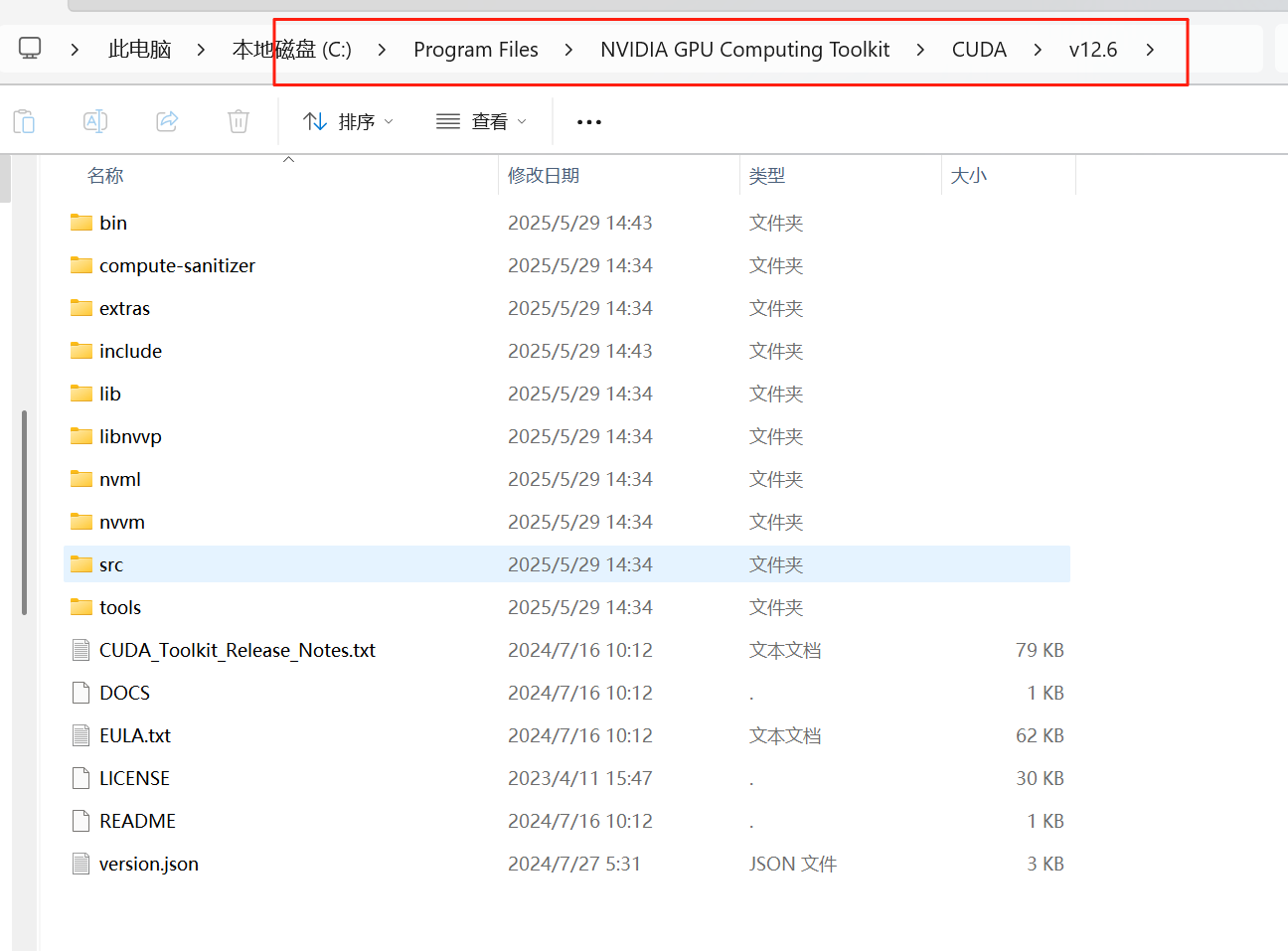Sort by 名称 column header
Viewport: 1288px width, 951px height.
tap(105, 175)
